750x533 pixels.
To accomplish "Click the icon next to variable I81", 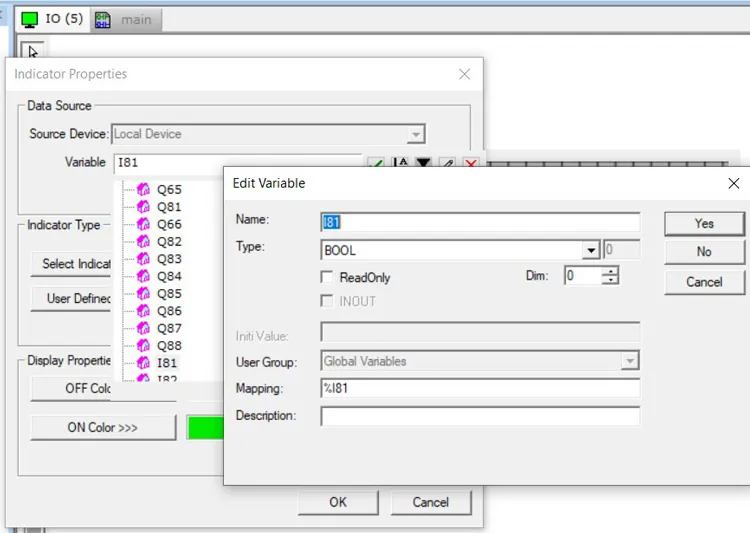I will click(x=143, y=362).
